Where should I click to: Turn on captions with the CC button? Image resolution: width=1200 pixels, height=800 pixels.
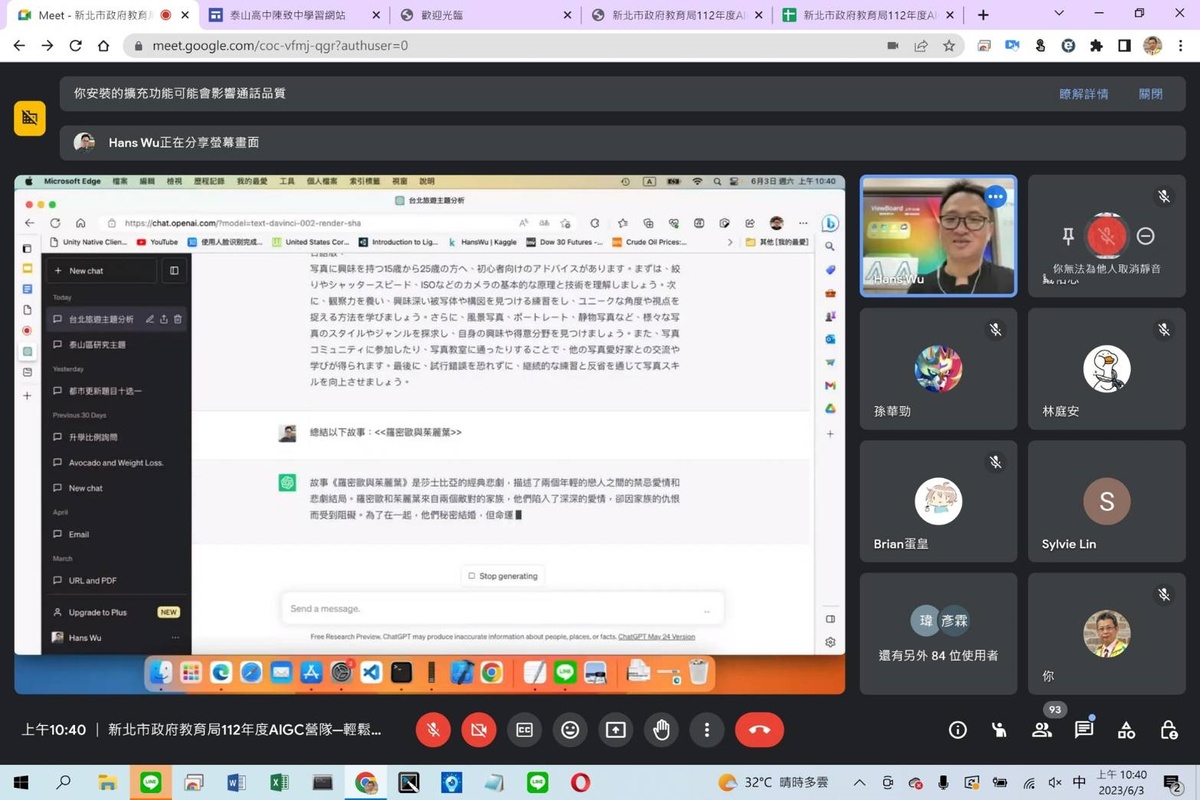[x=524, y=730]
